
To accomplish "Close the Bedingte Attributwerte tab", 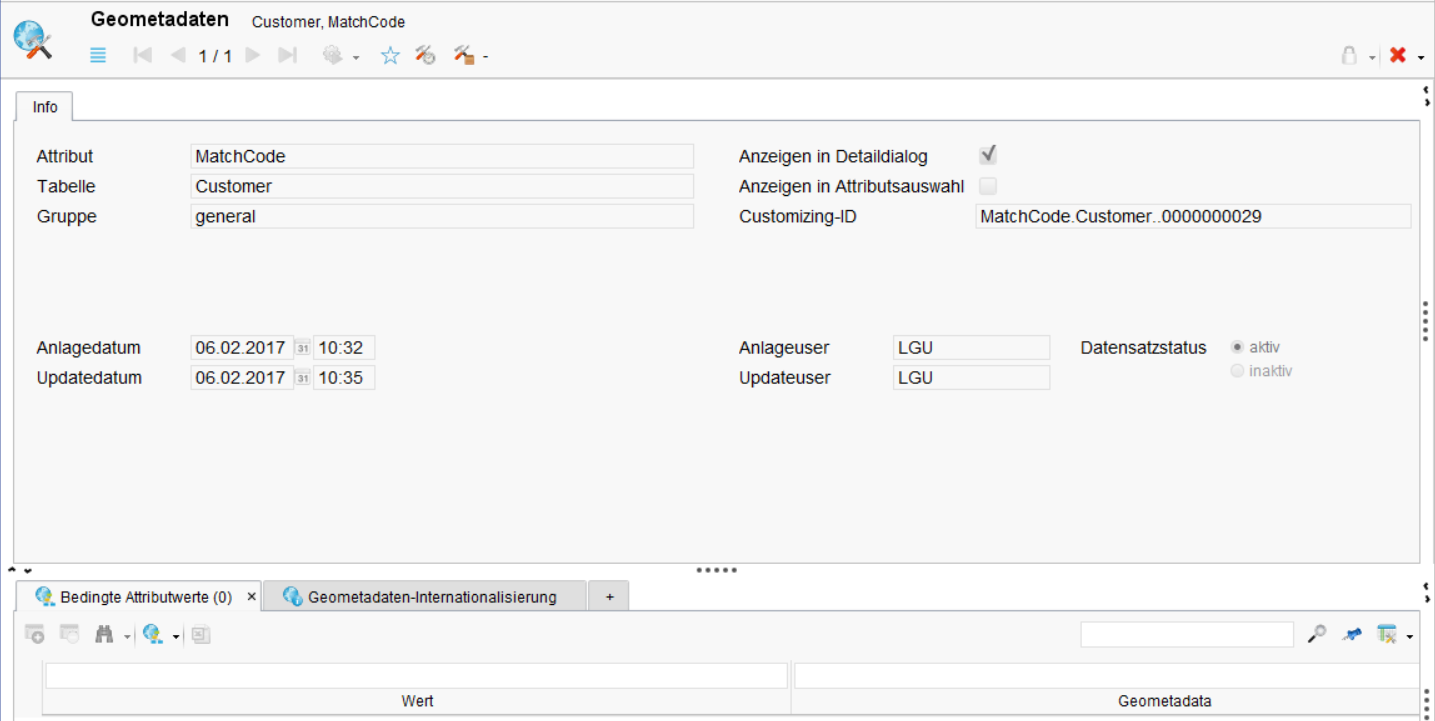I will point(251,597).
